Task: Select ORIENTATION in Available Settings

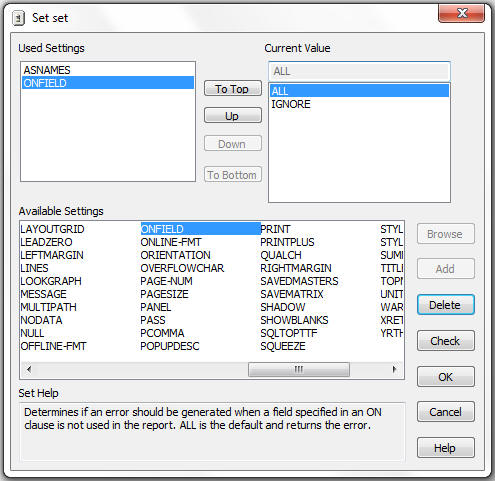Action: point(176,255)
